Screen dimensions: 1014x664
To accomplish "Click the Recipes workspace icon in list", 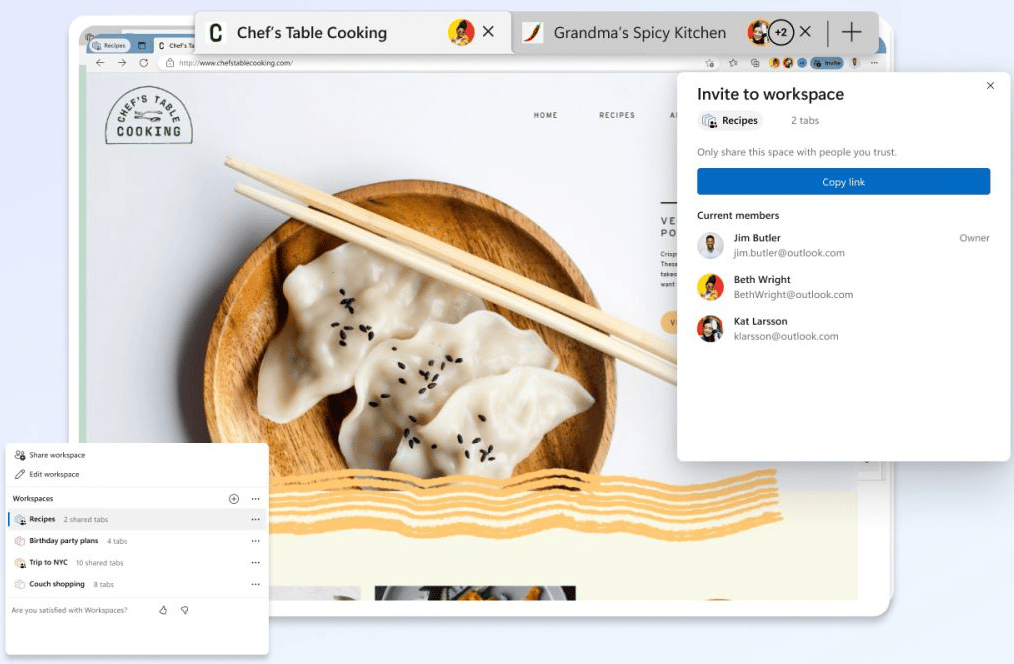I will (x=20, y=519).
